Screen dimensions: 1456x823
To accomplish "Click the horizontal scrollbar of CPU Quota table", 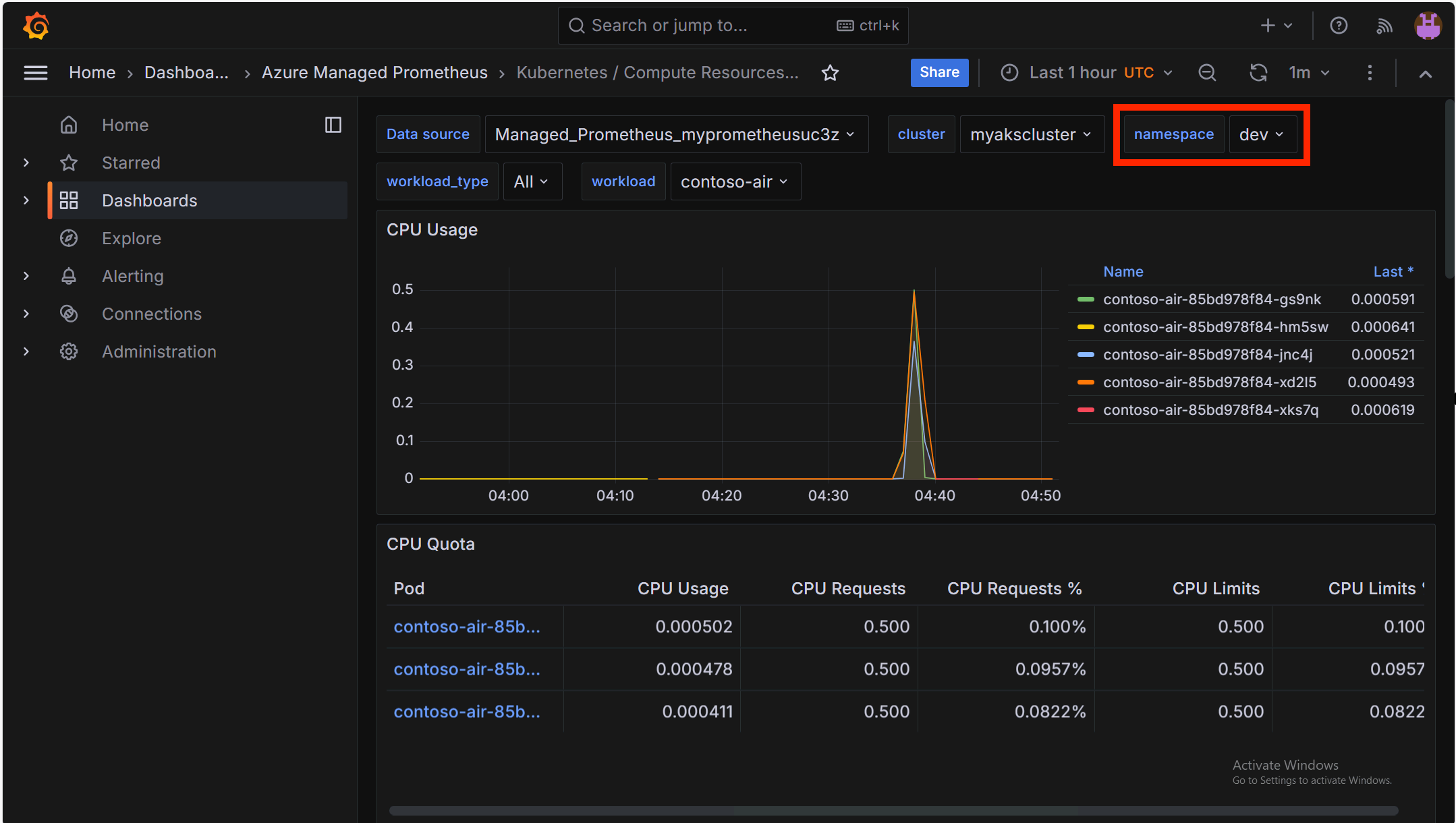I will (x=893, y=810).
